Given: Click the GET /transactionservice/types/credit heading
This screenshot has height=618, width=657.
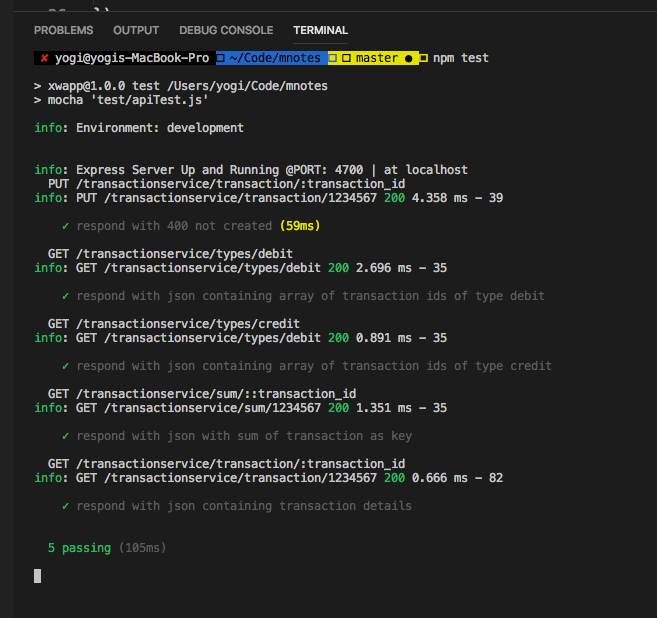Looking at the screenshot, I should (173, 324).
